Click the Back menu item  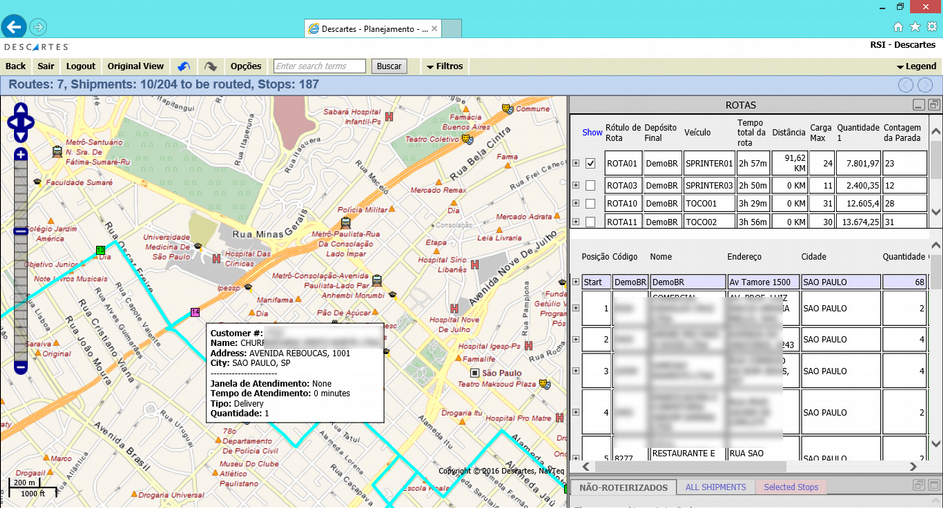click(16, 66)
